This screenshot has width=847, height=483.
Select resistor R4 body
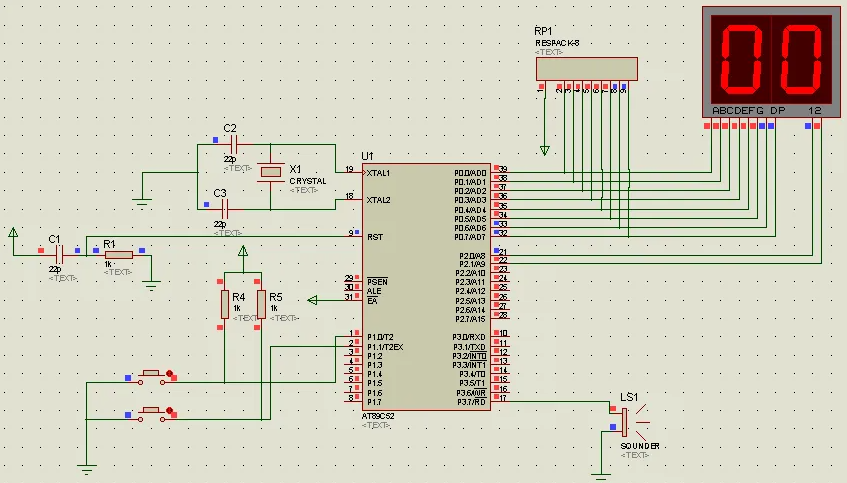click(x=225, y=304)
